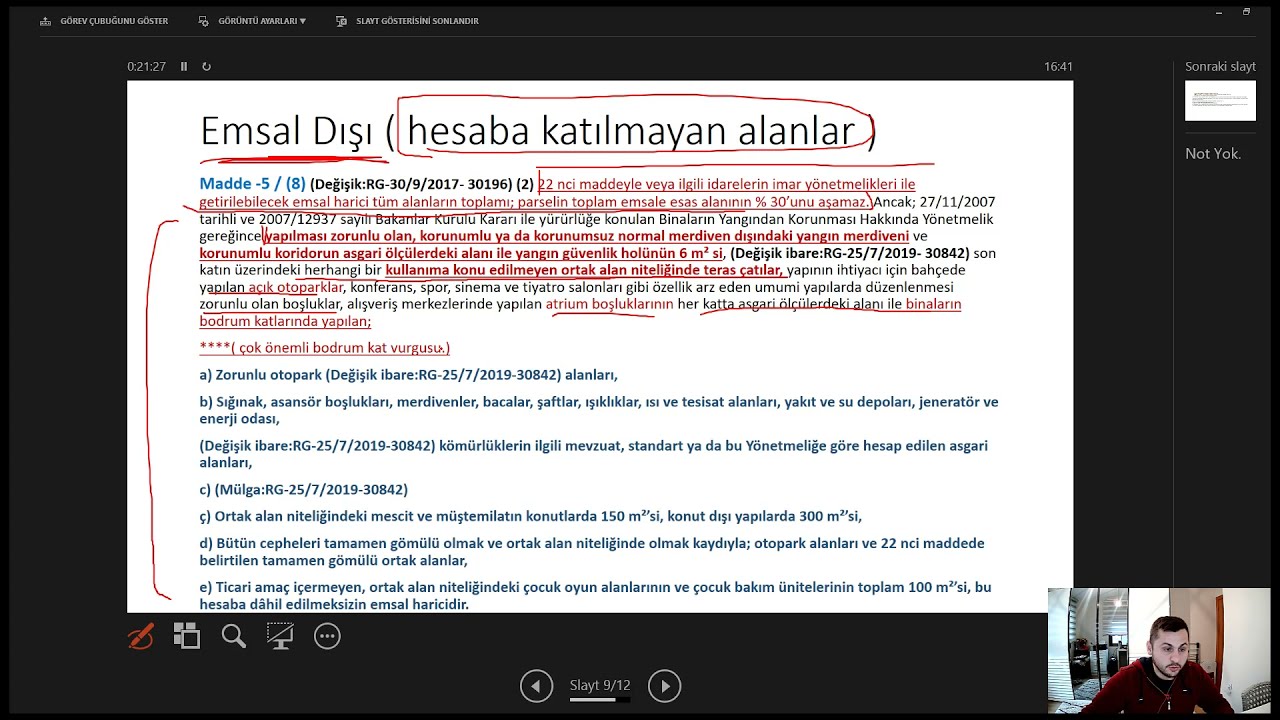Click the Slayt 9/12 indicator

600,685
